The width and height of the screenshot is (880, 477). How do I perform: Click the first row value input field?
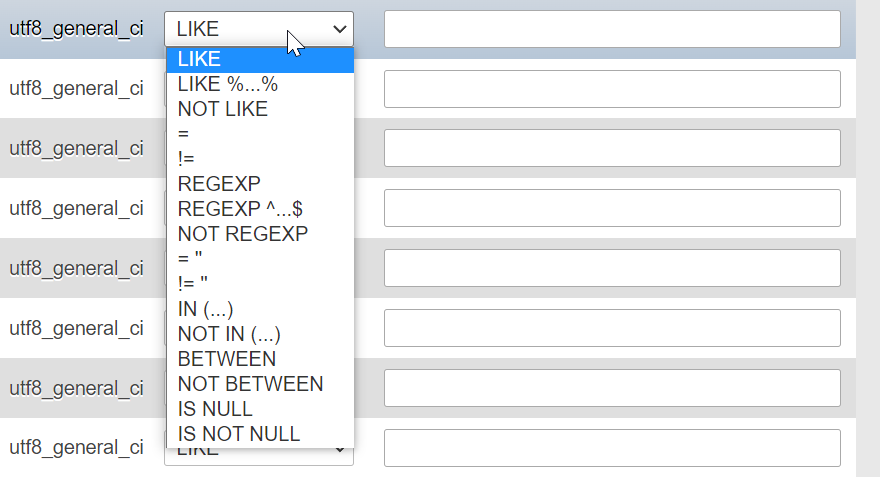coord(612,29)
